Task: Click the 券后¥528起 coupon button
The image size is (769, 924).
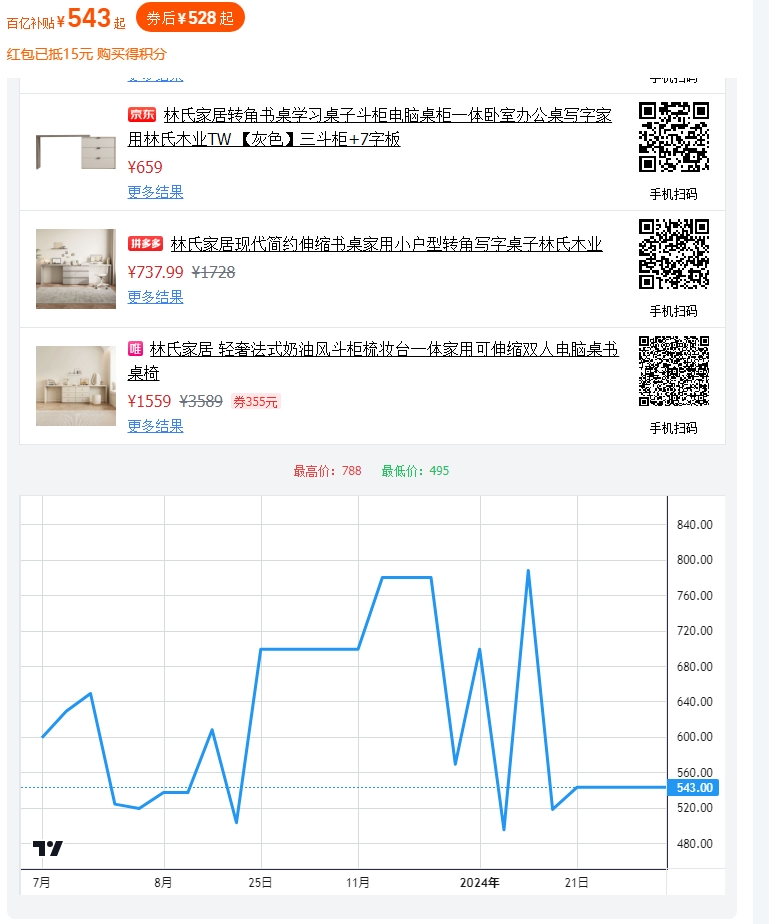Action: click(190, 18)
